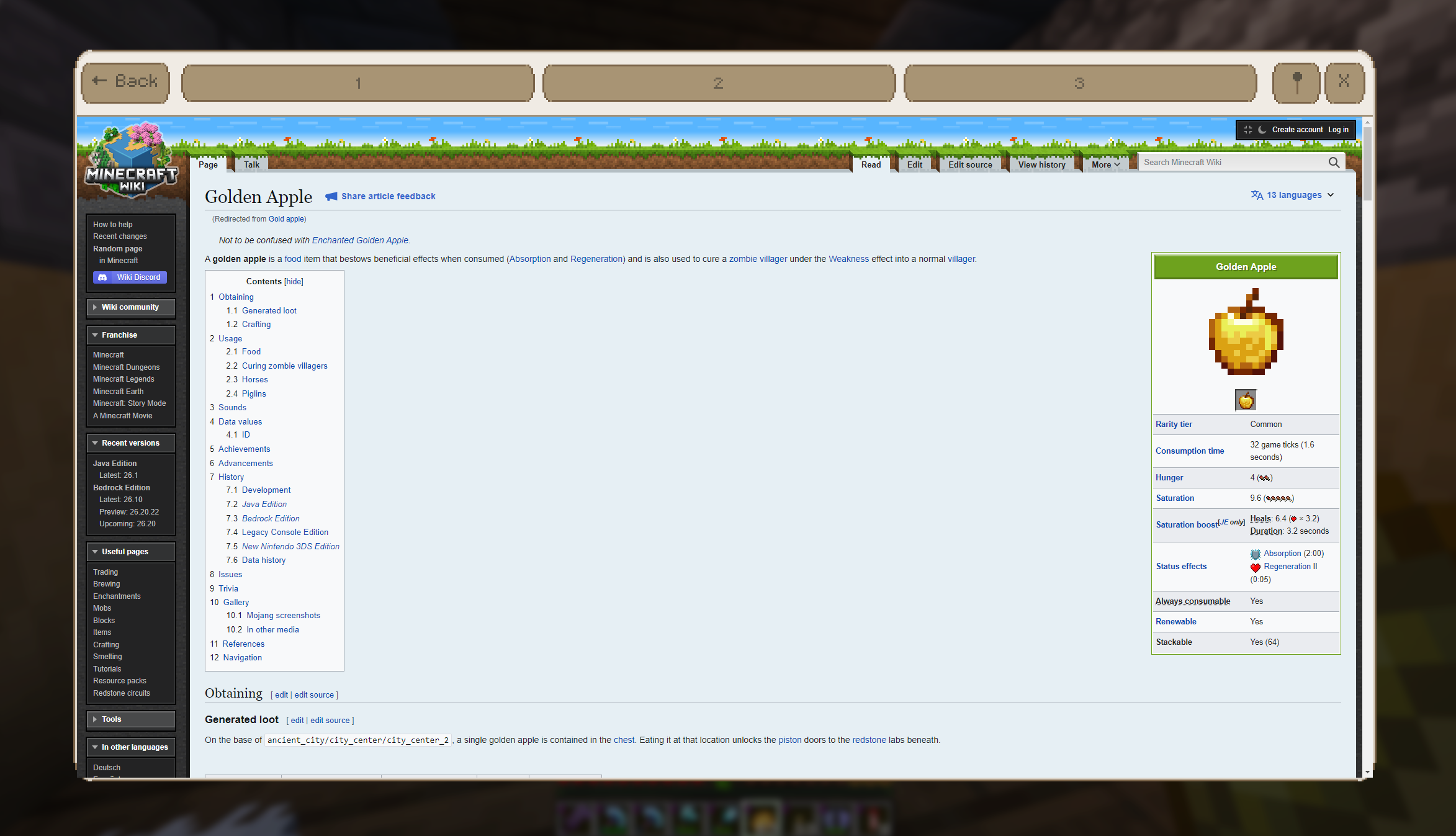
Task: Click the large golden apple image
Action: click(x=1246, y=331)
